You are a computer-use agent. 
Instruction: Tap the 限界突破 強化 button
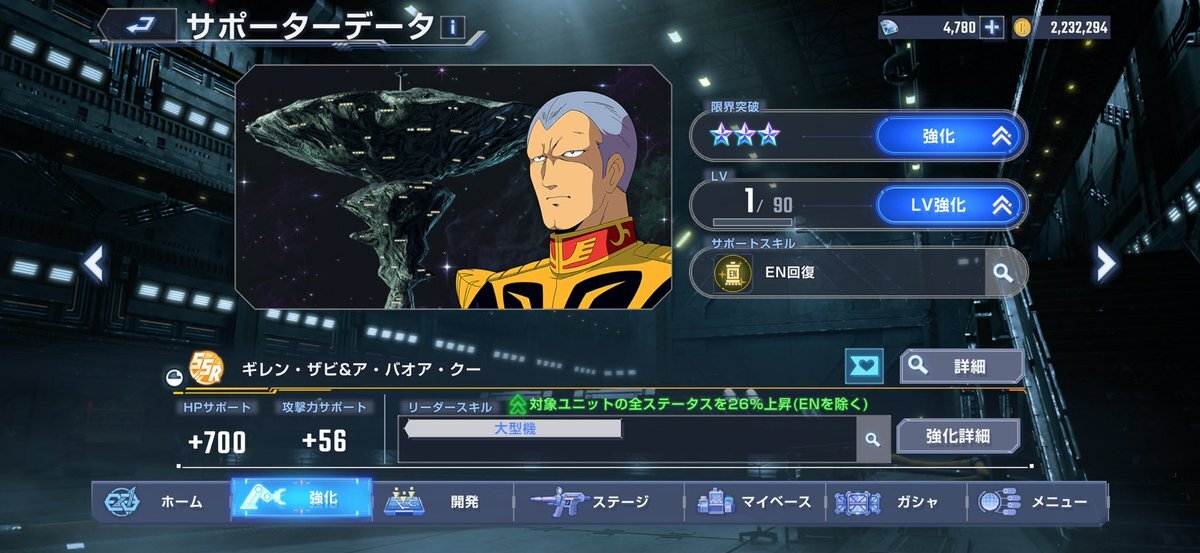pos(950,137)
